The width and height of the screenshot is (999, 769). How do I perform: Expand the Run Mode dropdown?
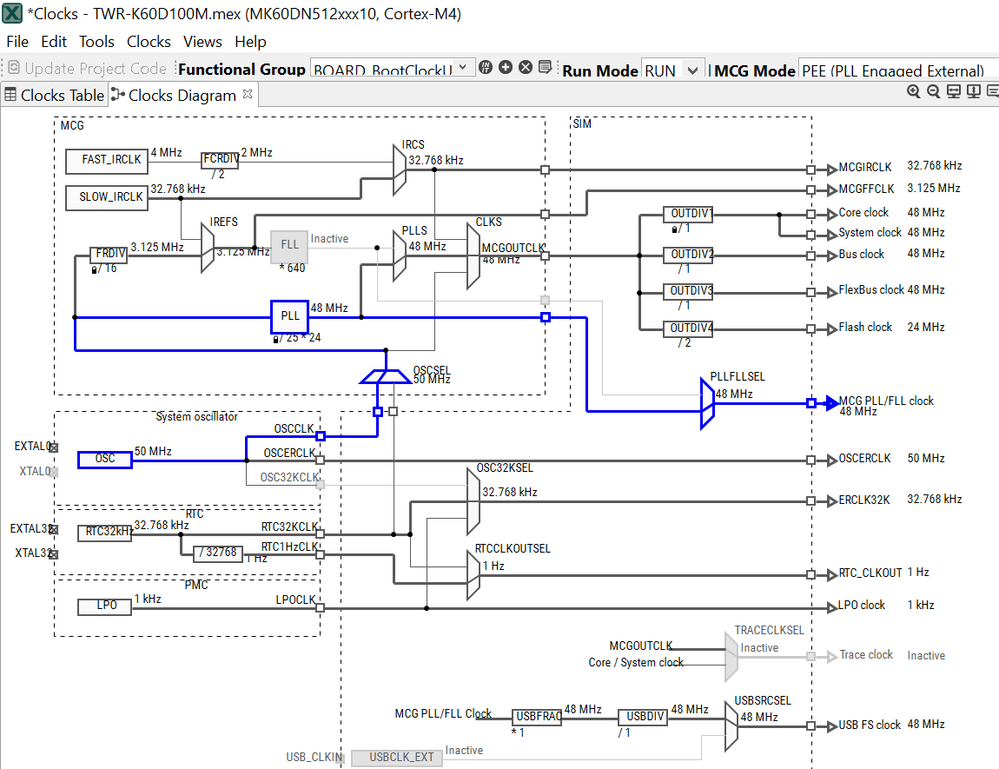point(673,69)
